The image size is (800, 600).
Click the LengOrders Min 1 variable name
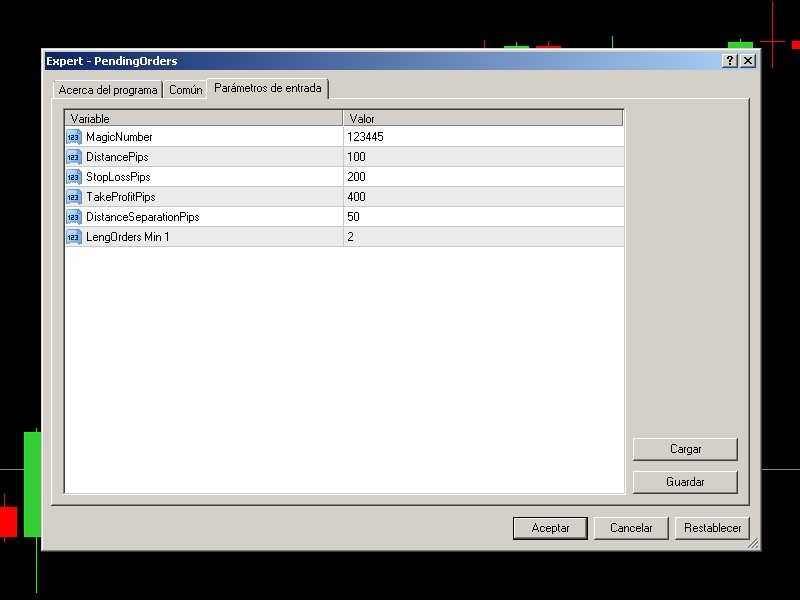pos(128,237)
